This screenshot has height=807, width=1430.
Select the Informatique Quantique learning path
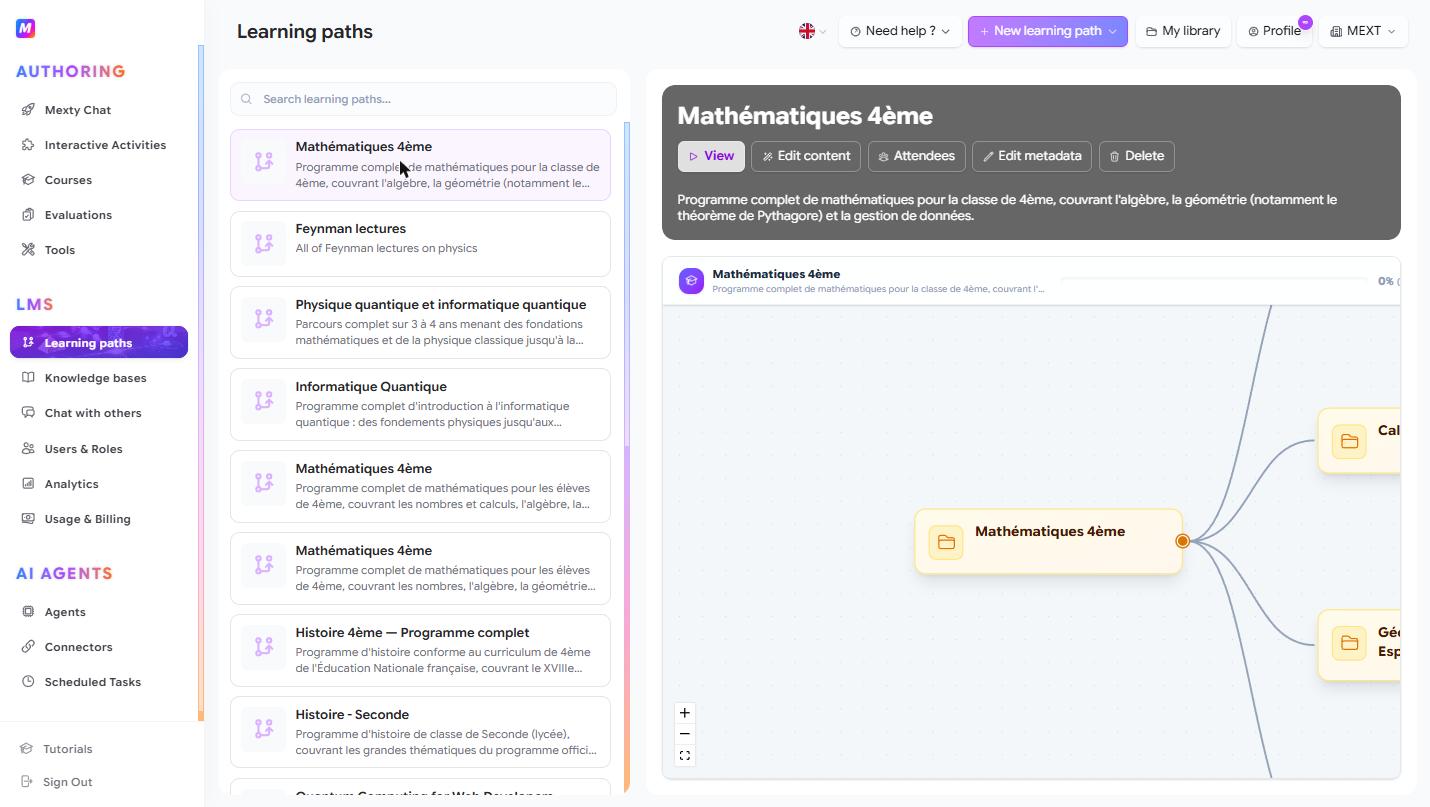tap(420, 405)
